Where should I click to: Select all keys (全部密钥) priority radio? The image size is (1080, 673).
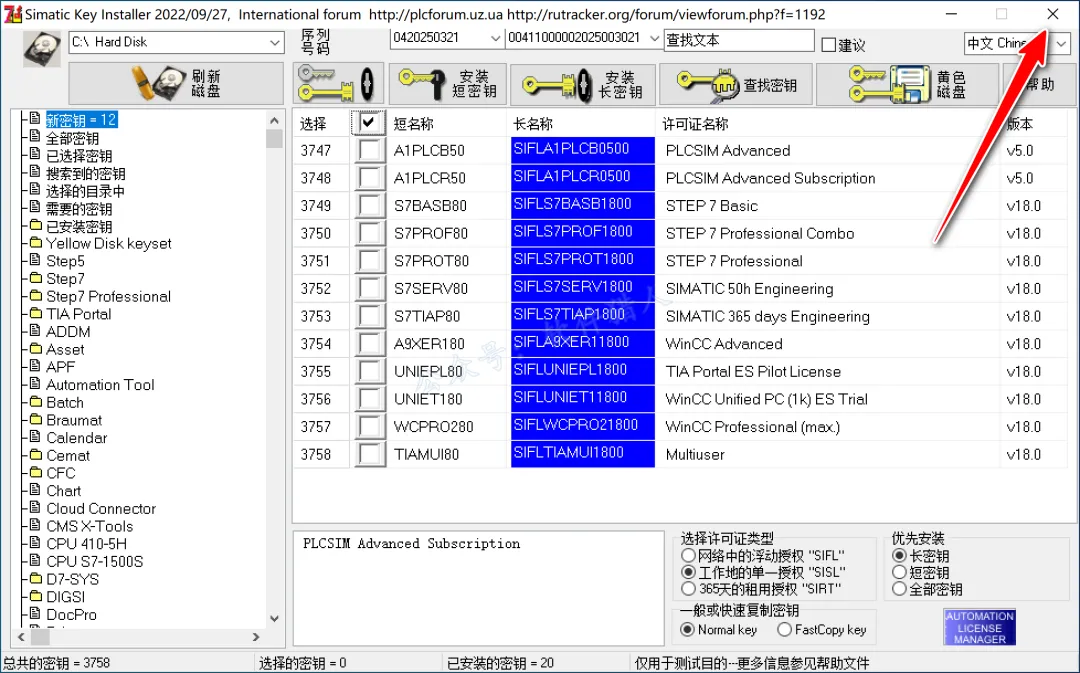[899, 589]
